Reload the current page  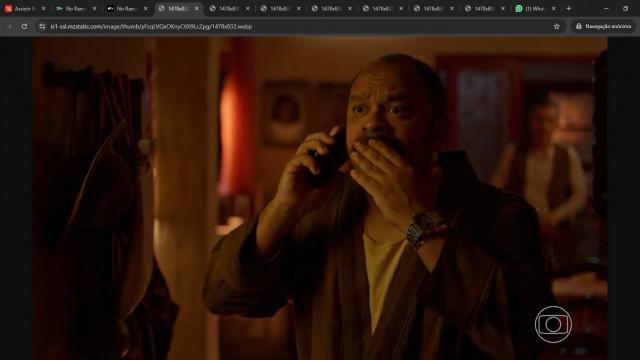[24, 27]
